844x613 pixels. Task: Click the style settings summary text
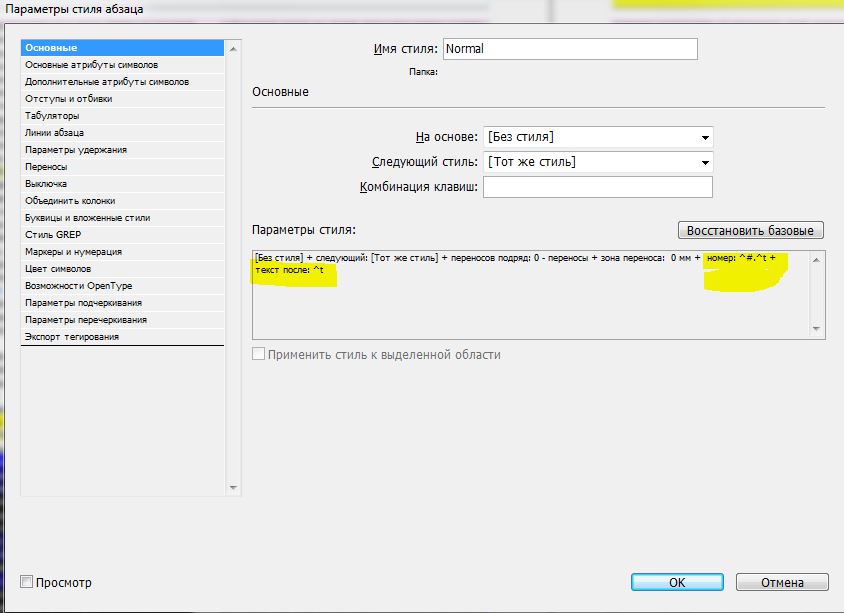[516, 264]
